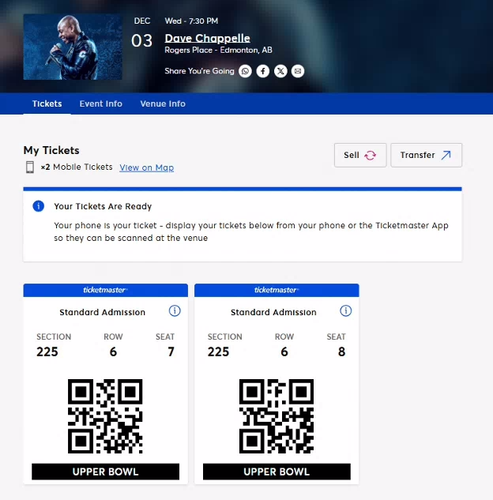Click the My Tickets heading
Viewport: 493px width, 500px height.
click(51, 150)
